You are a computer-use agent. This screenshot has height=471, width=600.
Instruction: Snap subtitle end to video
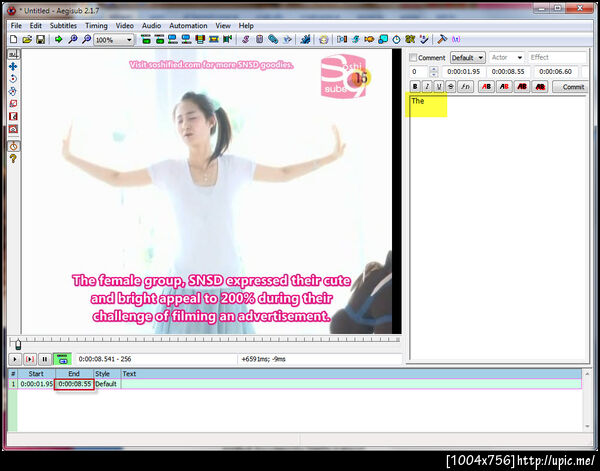186,39
